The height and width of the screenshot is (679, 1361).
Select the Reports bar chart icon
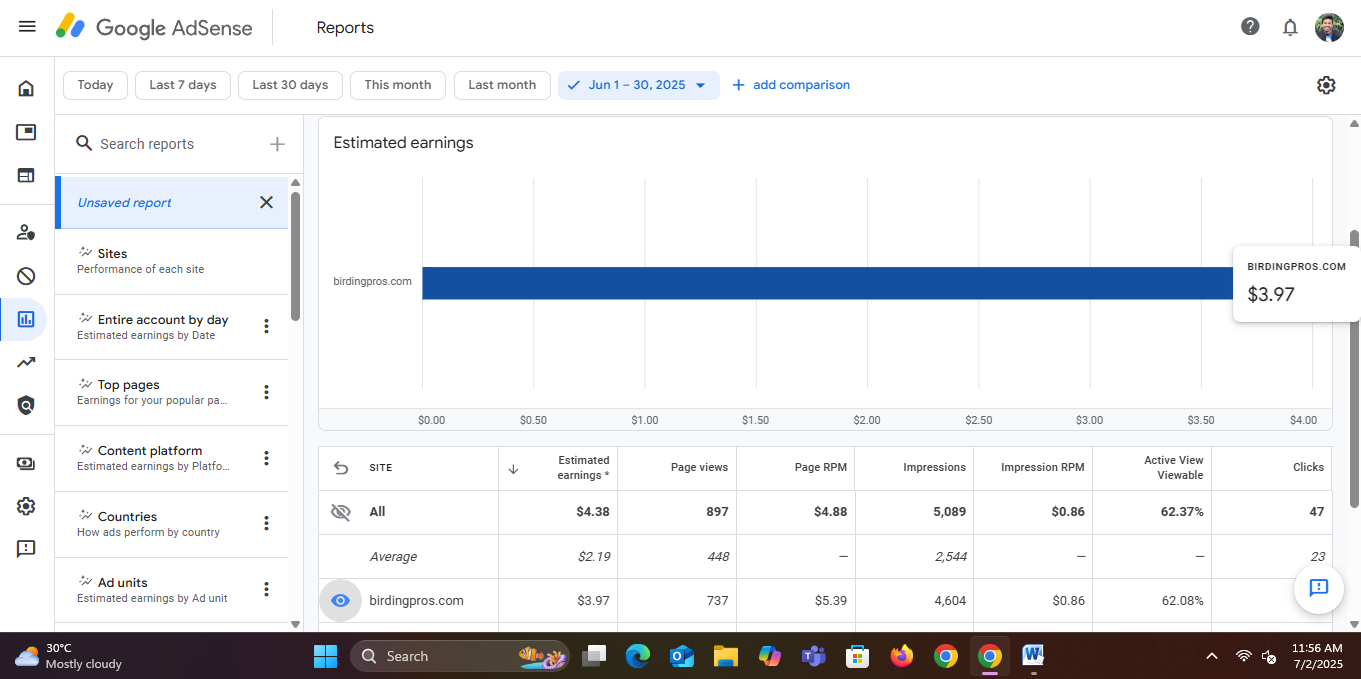coord(26,319)
